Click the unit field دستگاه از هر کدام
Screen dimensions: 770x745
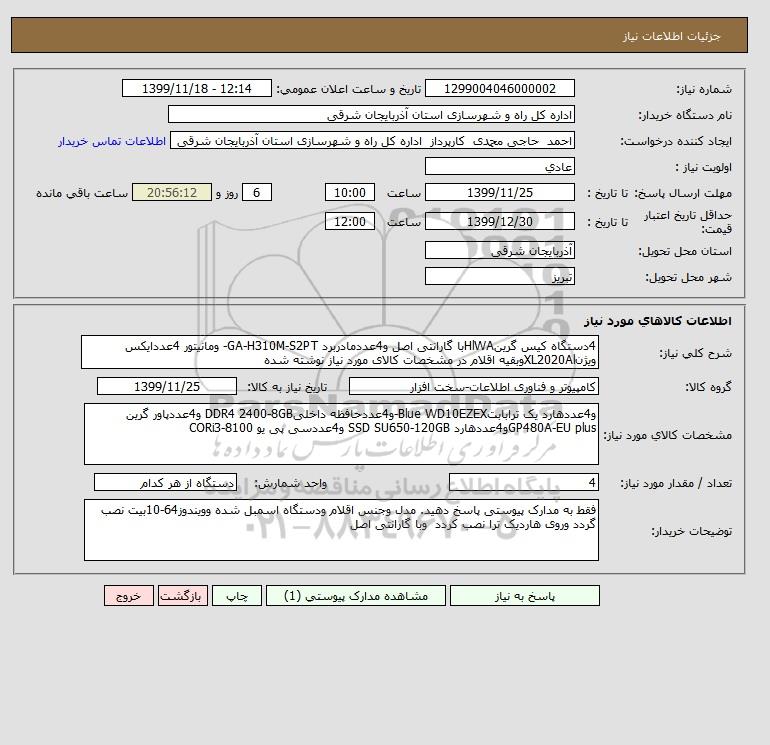click(165, 482)
